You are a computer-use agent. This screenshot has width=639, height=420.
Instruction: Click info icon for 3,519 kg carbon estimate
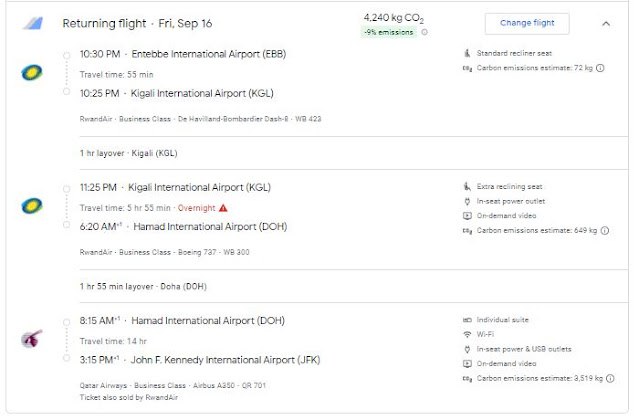[612, 379]
